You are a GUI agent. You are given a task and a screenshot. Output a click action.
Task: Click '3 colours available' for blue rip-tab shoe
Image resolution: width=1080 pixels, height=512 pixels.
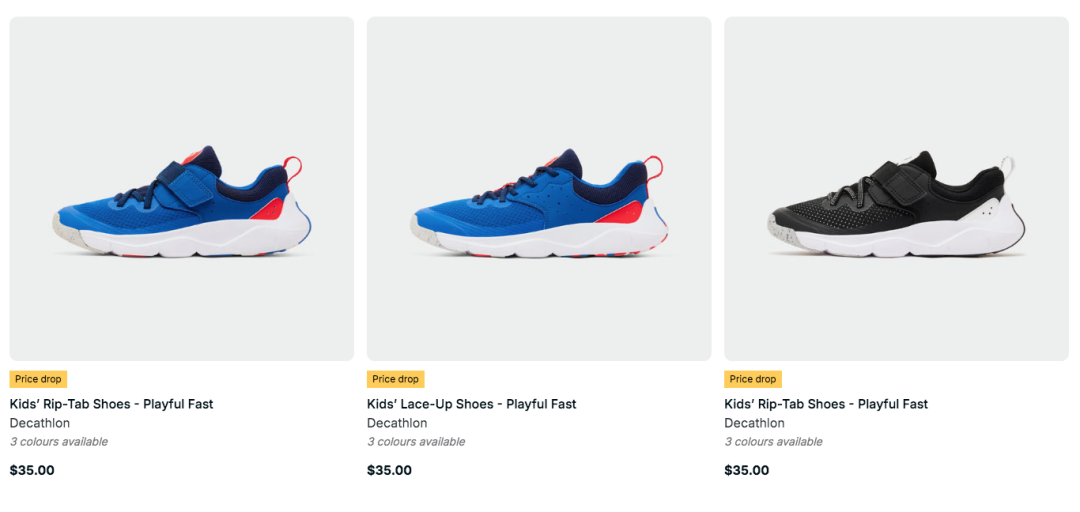(59, 442)
